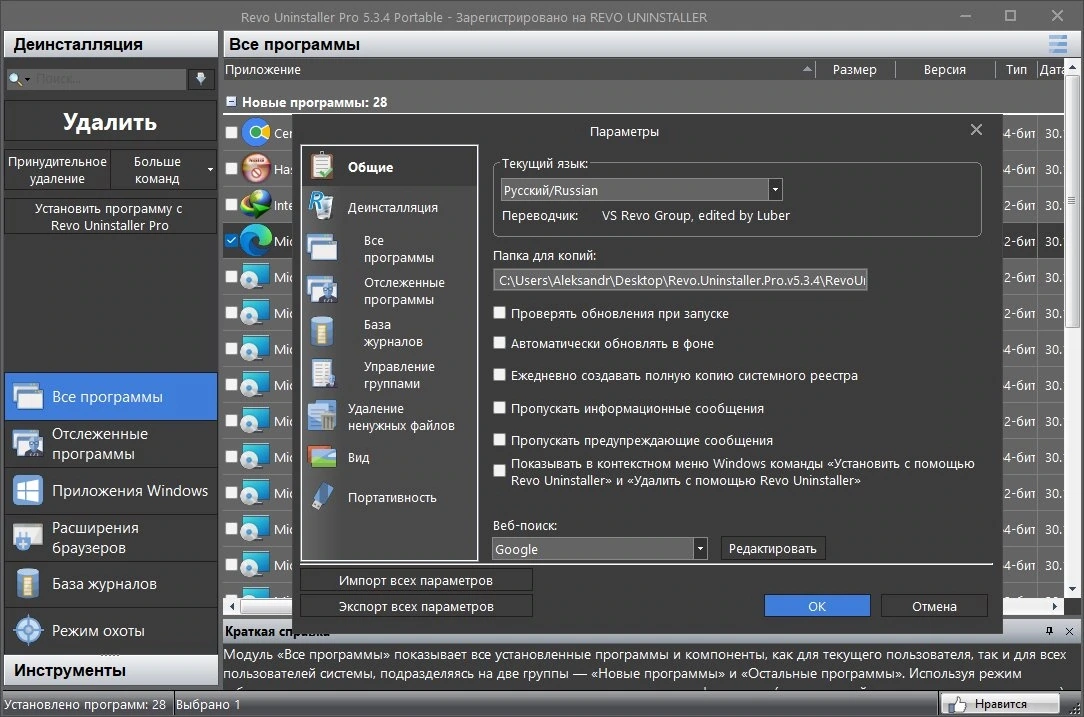The image size is (1084, 717).
Task: Click the search filter arrow button
Action: (x=200, y=78)
